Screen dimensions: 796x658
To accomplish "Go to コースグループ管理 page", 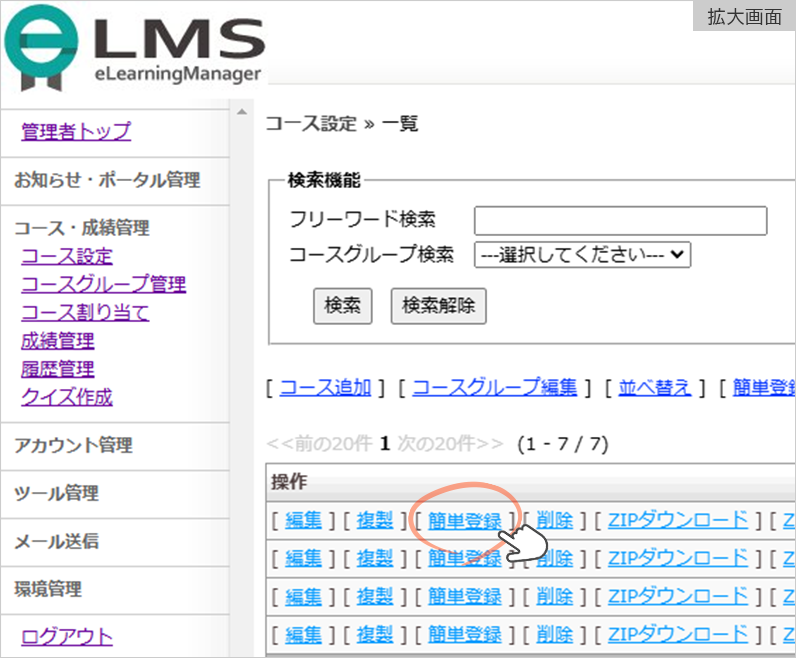I will click(x=104, y=284).
